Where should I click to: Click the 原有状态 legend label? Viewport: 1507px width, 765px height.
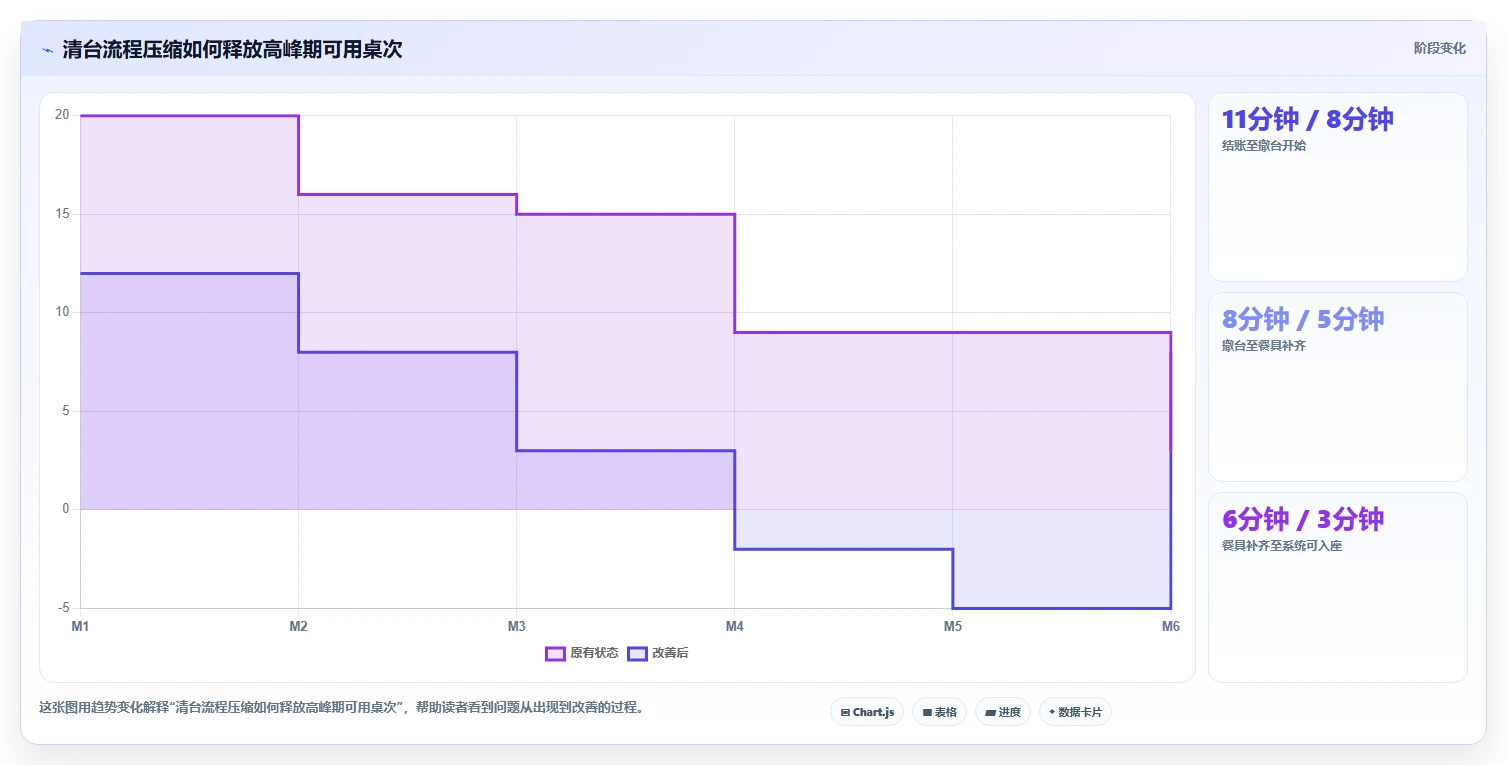click(594, 654)
